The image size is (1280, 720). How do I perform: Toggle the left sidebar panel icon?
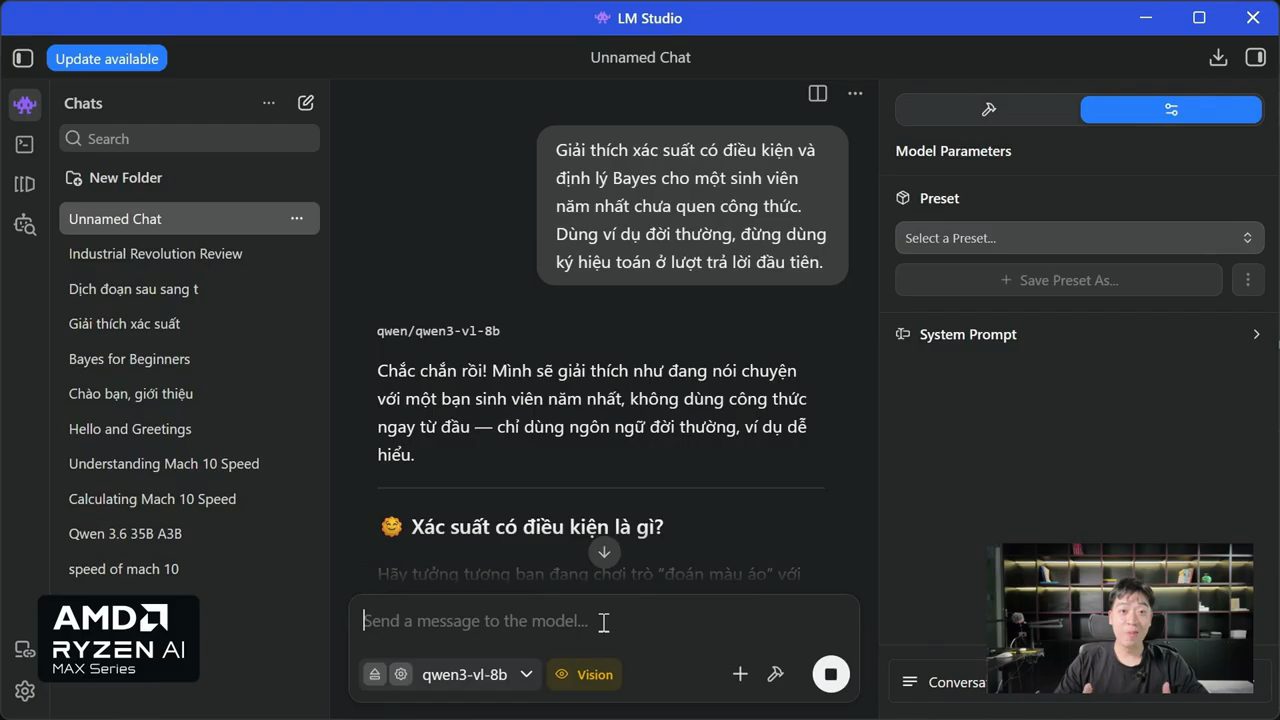23,58
